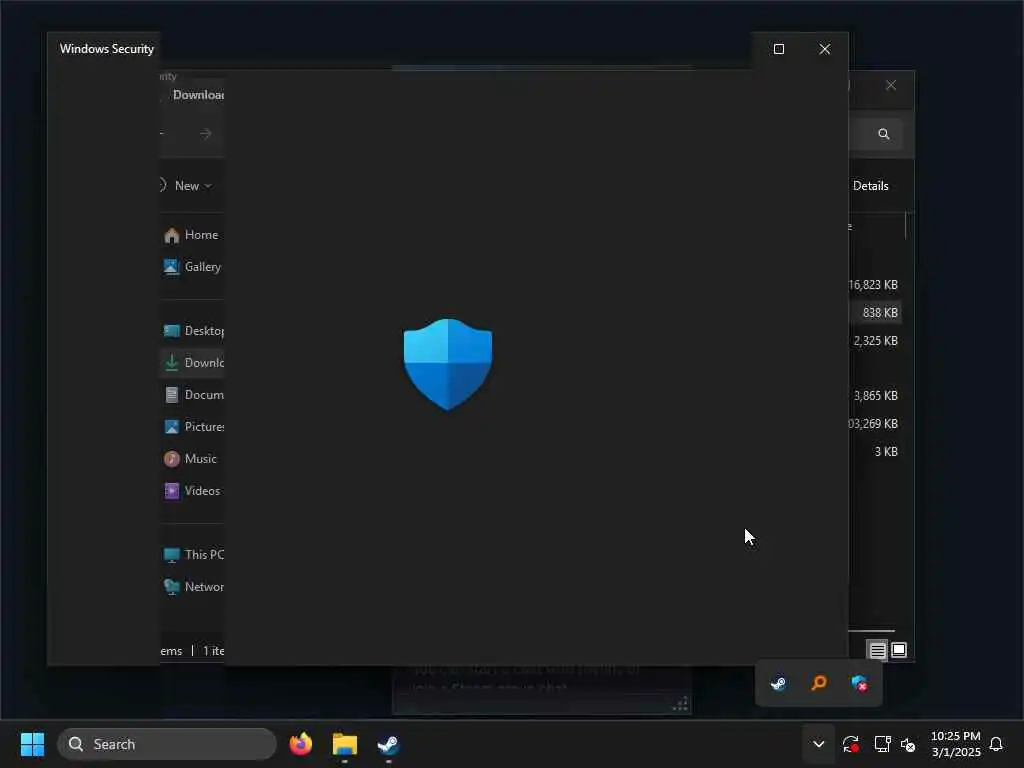The width and height of the screenshot is (1024, 768).
Task: Maximize the Windows Security window
Action: (778, 49)
